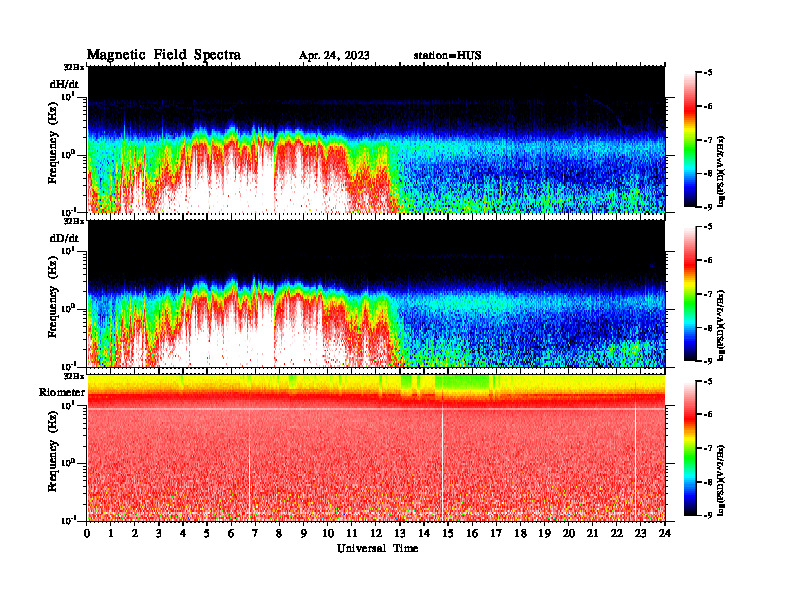The height and width of the screenshot is (612, 792).
Task: Click the hour '12' tick label
Action: point(375,533)
